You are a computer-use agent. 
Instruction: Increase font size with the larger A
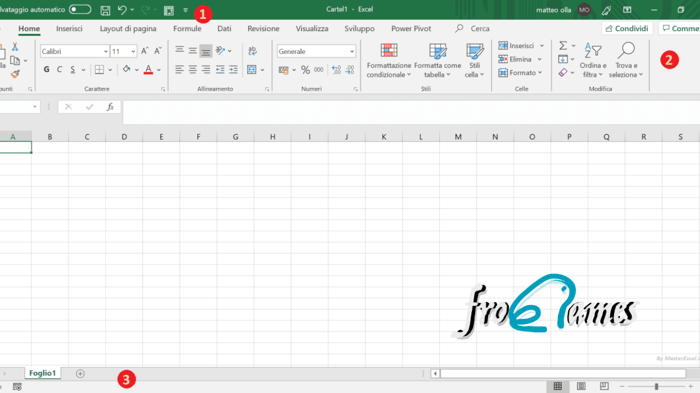[x=144, y=51]
